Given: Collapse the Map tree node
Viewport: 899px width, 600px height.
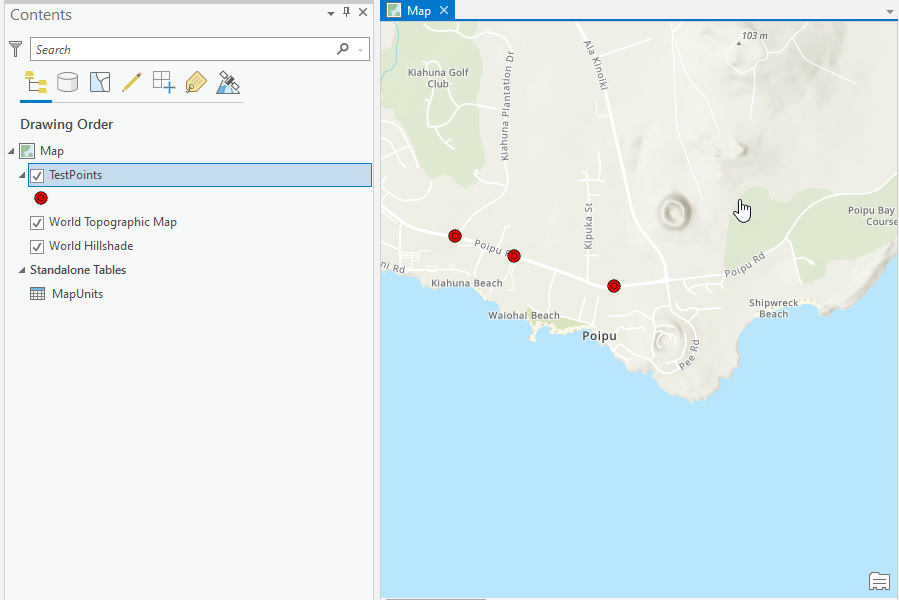Looking at the screenshot, I should (11, 151).
